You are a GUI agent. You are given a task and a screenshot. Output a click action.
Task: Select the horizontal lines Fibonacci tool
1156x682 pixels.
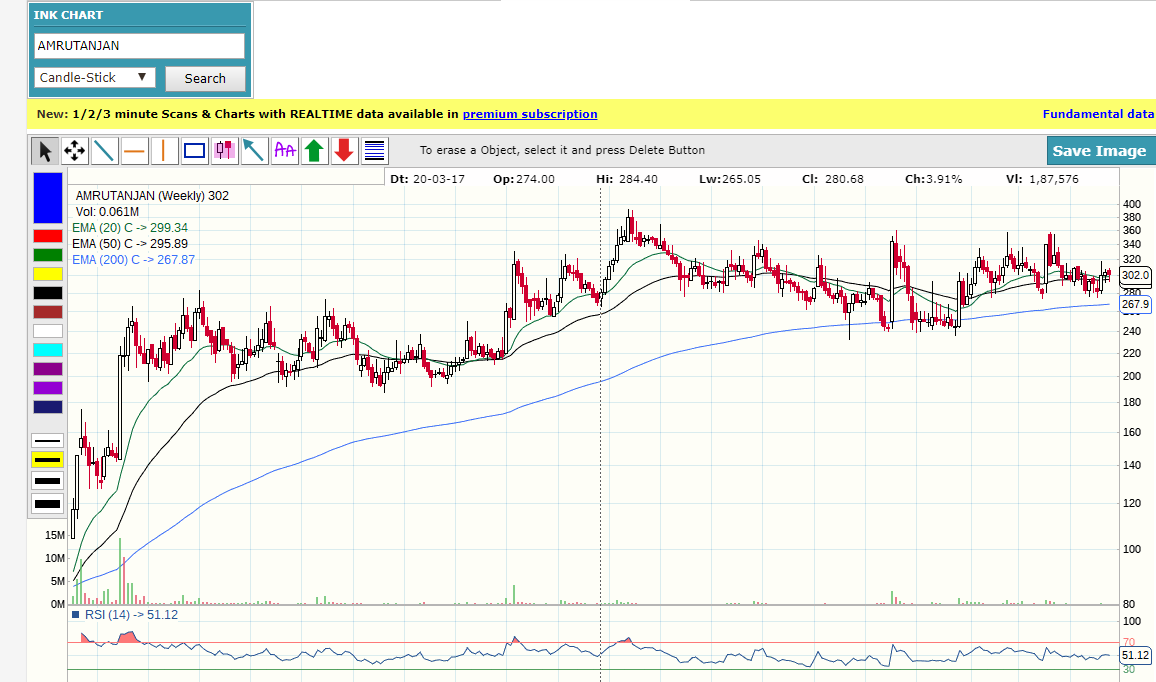click(x=375, y=151)
